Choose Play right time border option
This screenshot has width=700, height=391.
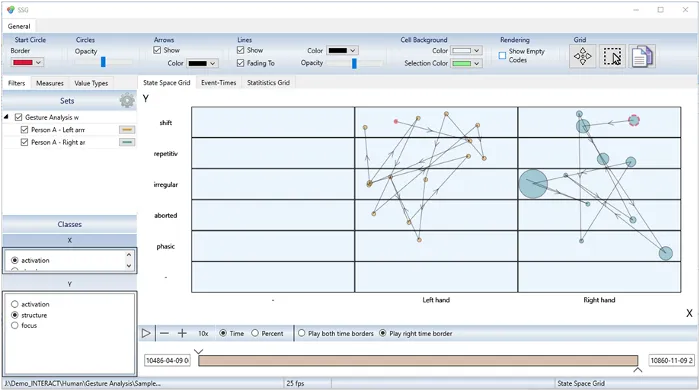[383, 333]
